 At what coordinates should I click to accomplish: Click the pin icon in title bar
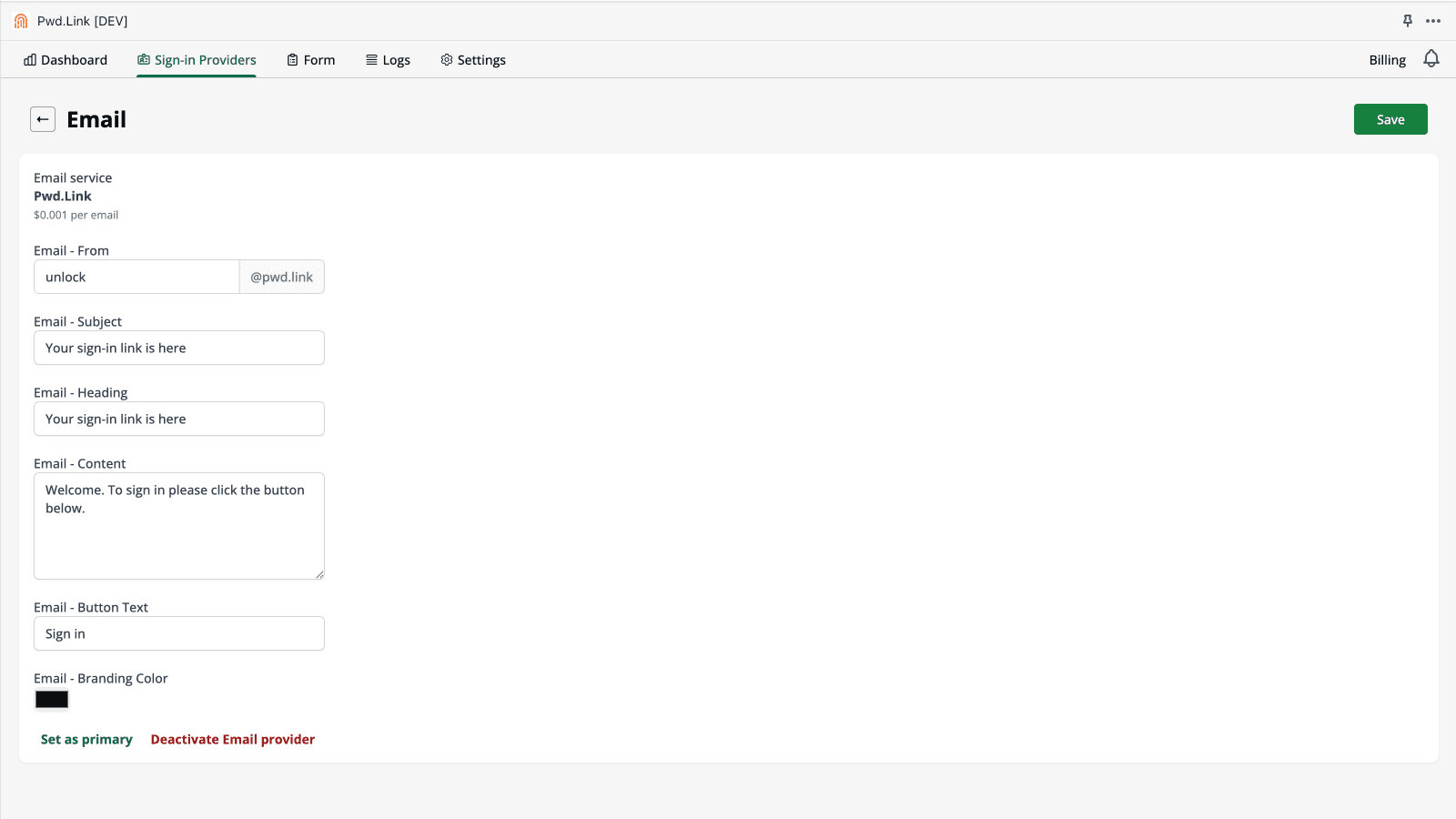pos(1408,21)
